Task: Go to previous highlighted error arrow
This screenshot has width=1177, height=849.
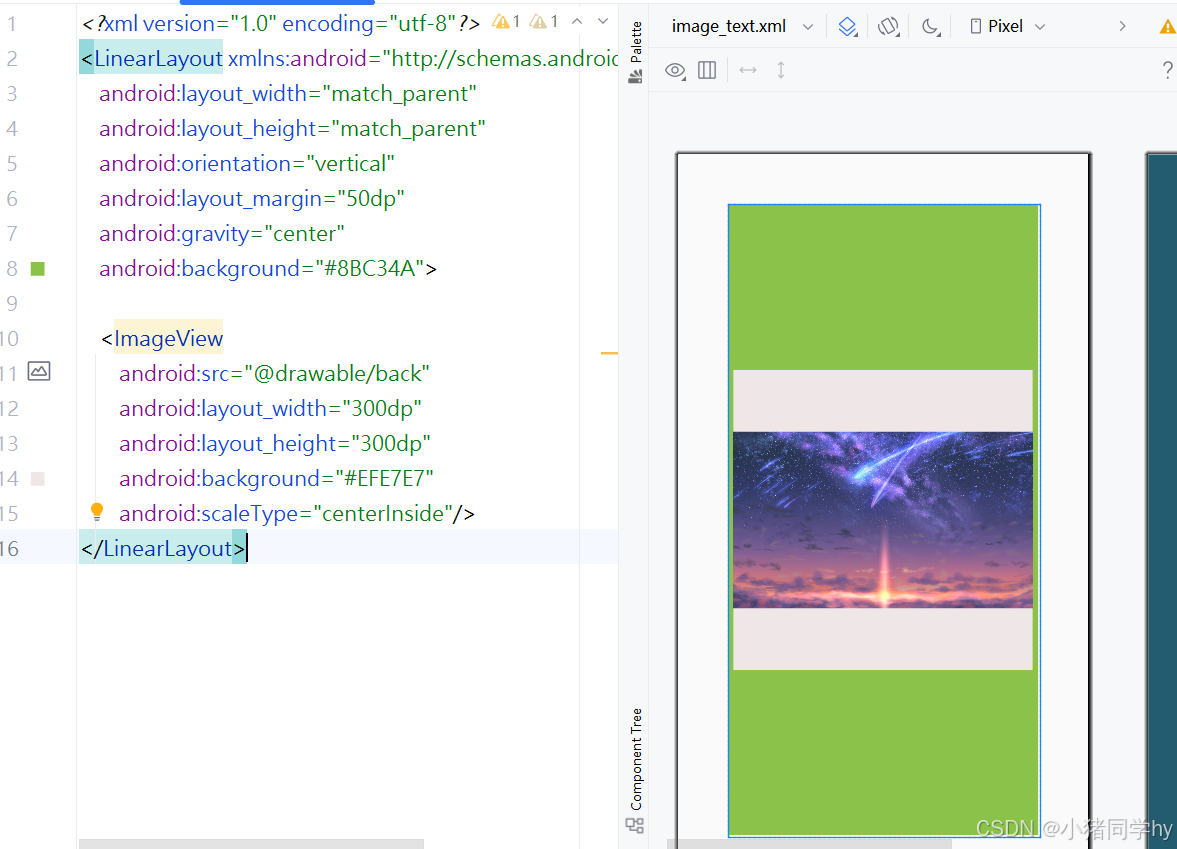Action: (576, 22)
